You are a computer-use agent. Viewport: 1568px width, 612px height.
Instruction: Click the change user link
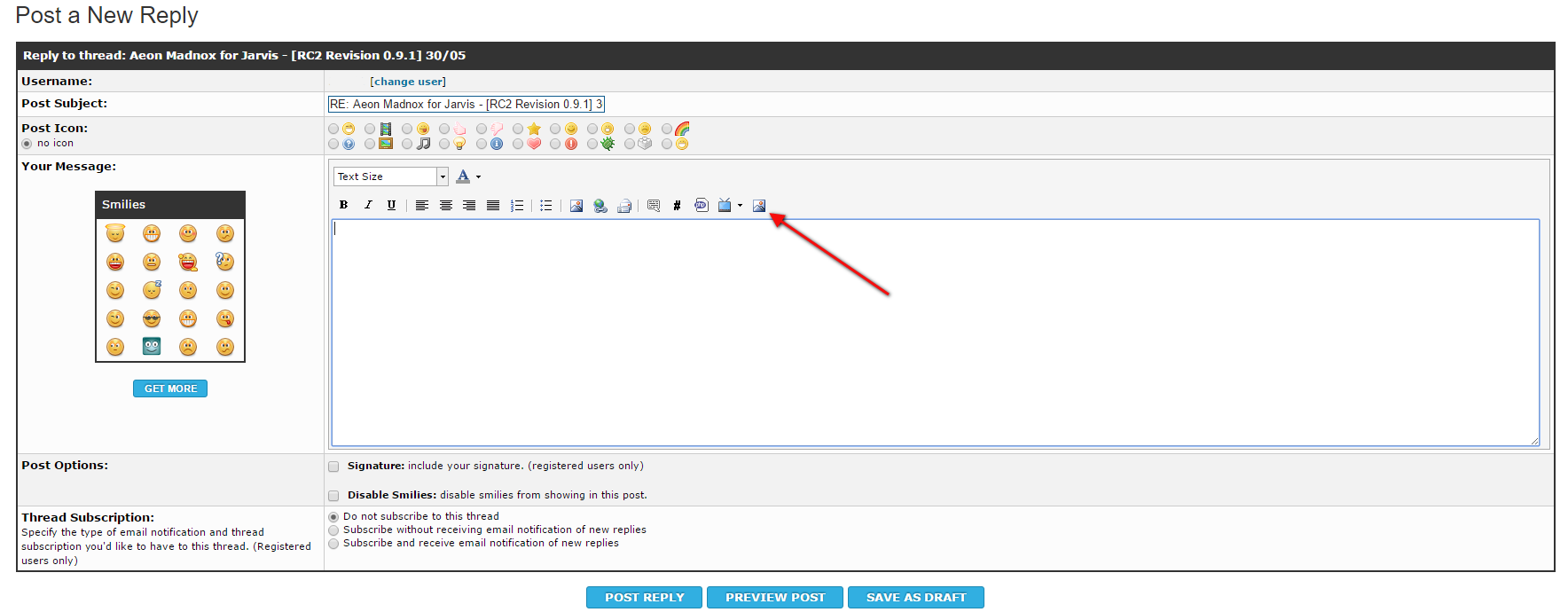click(408, 82)
